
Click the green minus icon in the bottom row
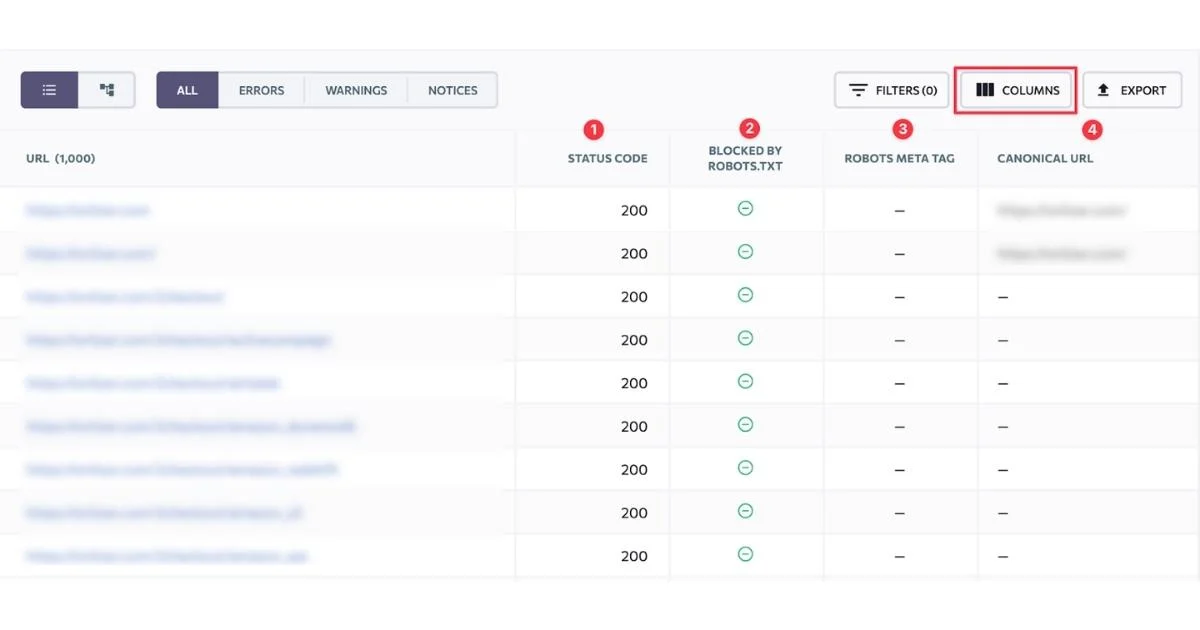[745, 556]
